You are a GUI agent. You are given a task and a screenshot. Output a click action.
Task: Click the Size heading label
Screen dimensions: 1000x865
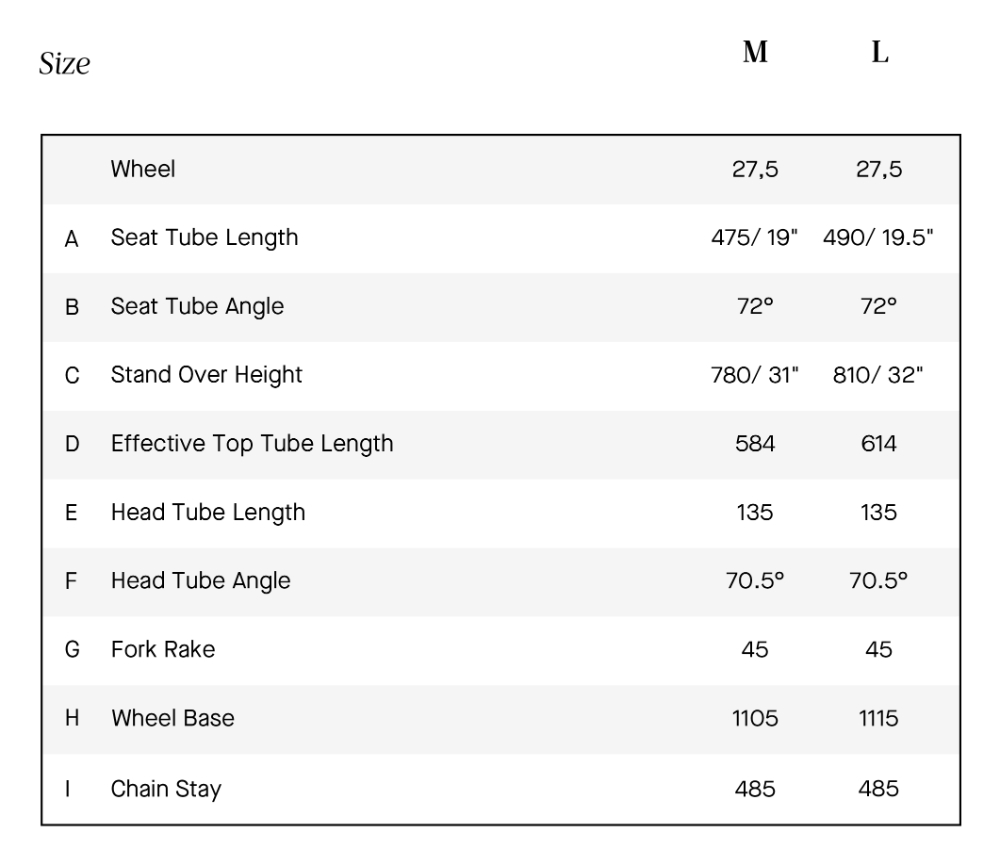coord(65,65)
